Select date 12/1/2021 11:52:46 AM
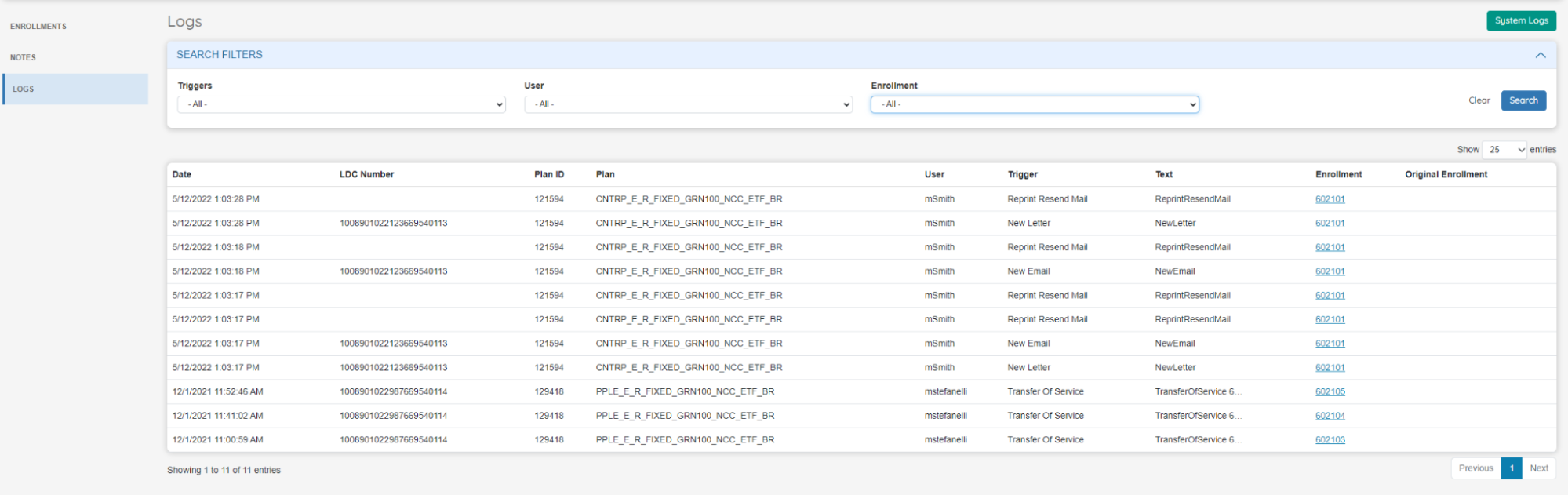Screen dimensions: 1568x495 click(x=217, y=392)
